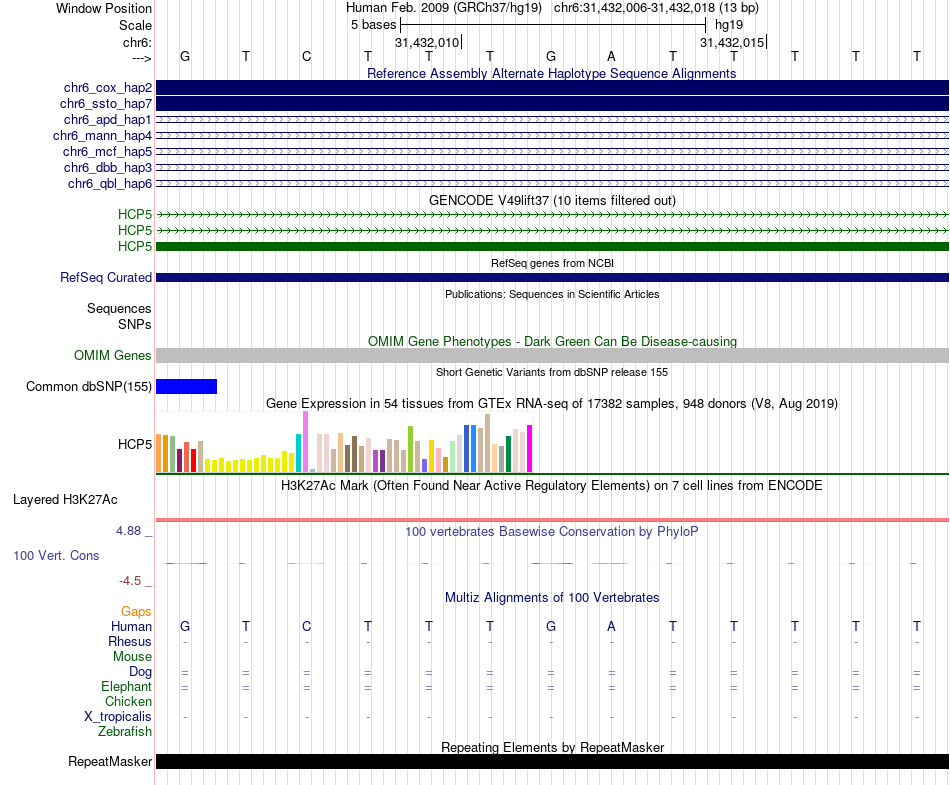Open Multiz Alignments of 100 Vertebrates title
This screenshot has height=785, width=950.
coord(552,598)
